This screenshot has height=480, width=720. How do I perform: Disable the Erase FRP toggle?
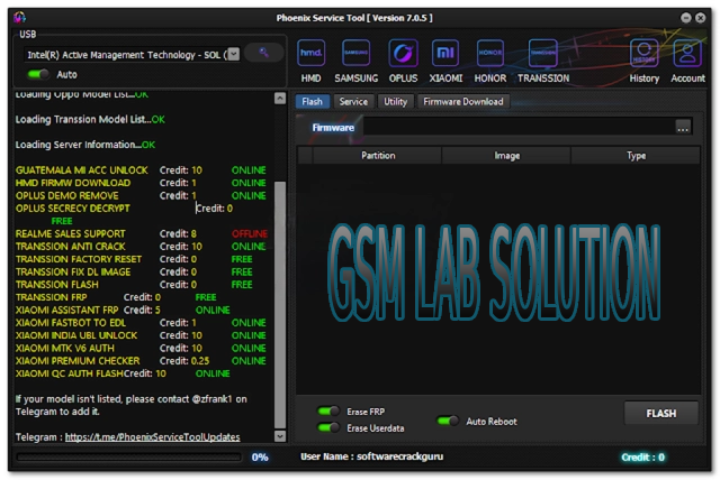click(328, 411)
